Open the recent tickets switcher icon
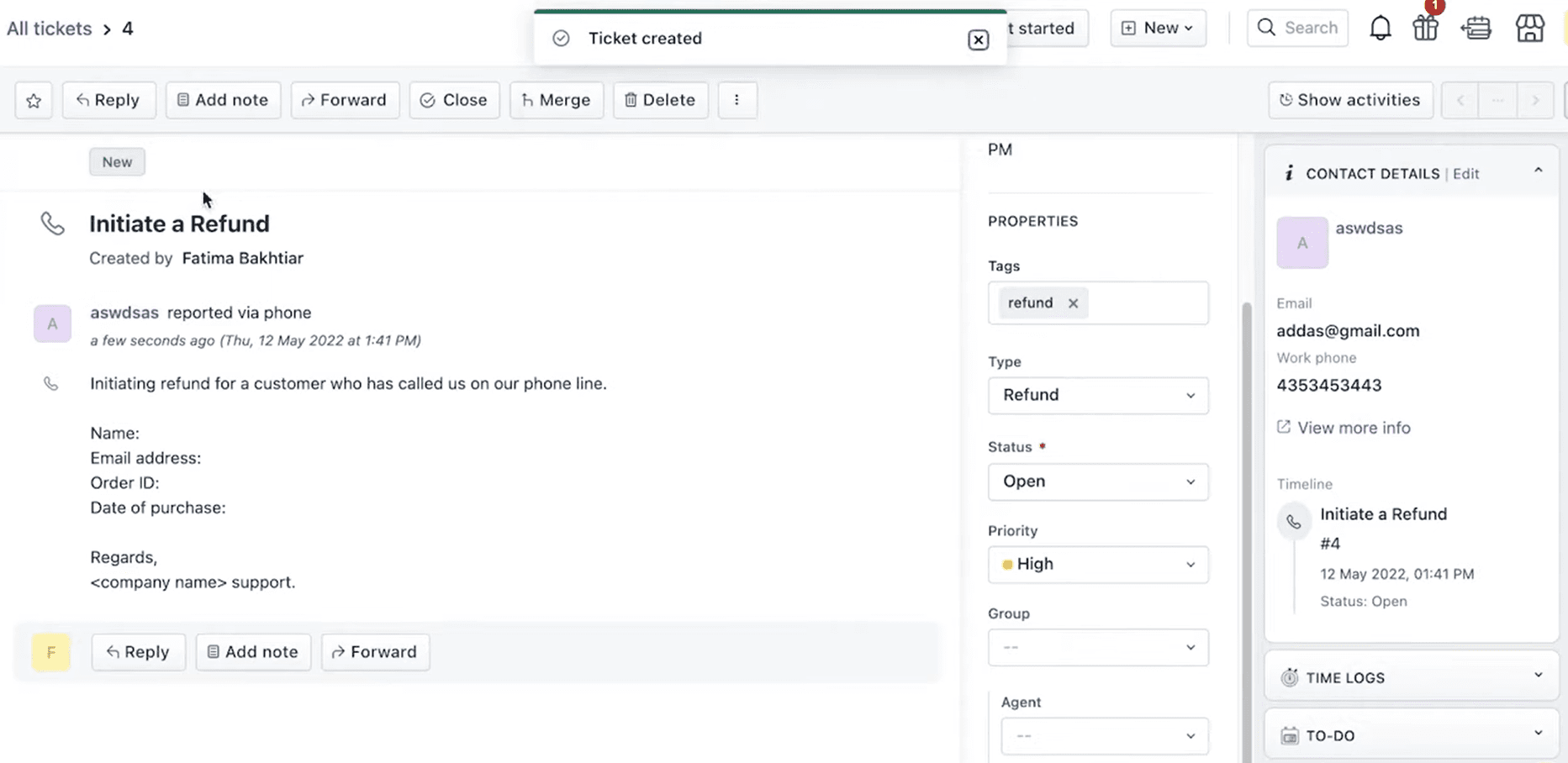Screen dimensions: 1568x763 1477,28
